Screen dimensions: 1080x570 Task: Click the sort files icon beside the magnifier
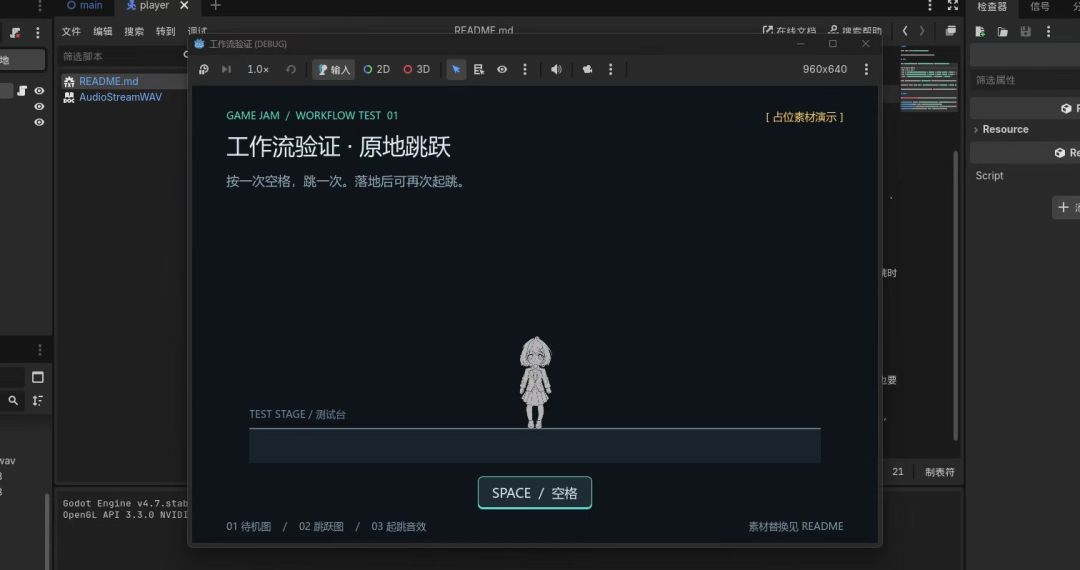(x=37, y=401)
